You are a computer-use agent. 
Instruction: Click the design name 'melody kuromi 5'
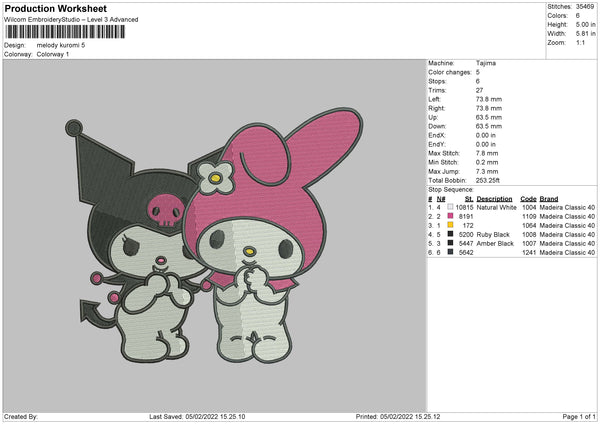coord(61,45)
